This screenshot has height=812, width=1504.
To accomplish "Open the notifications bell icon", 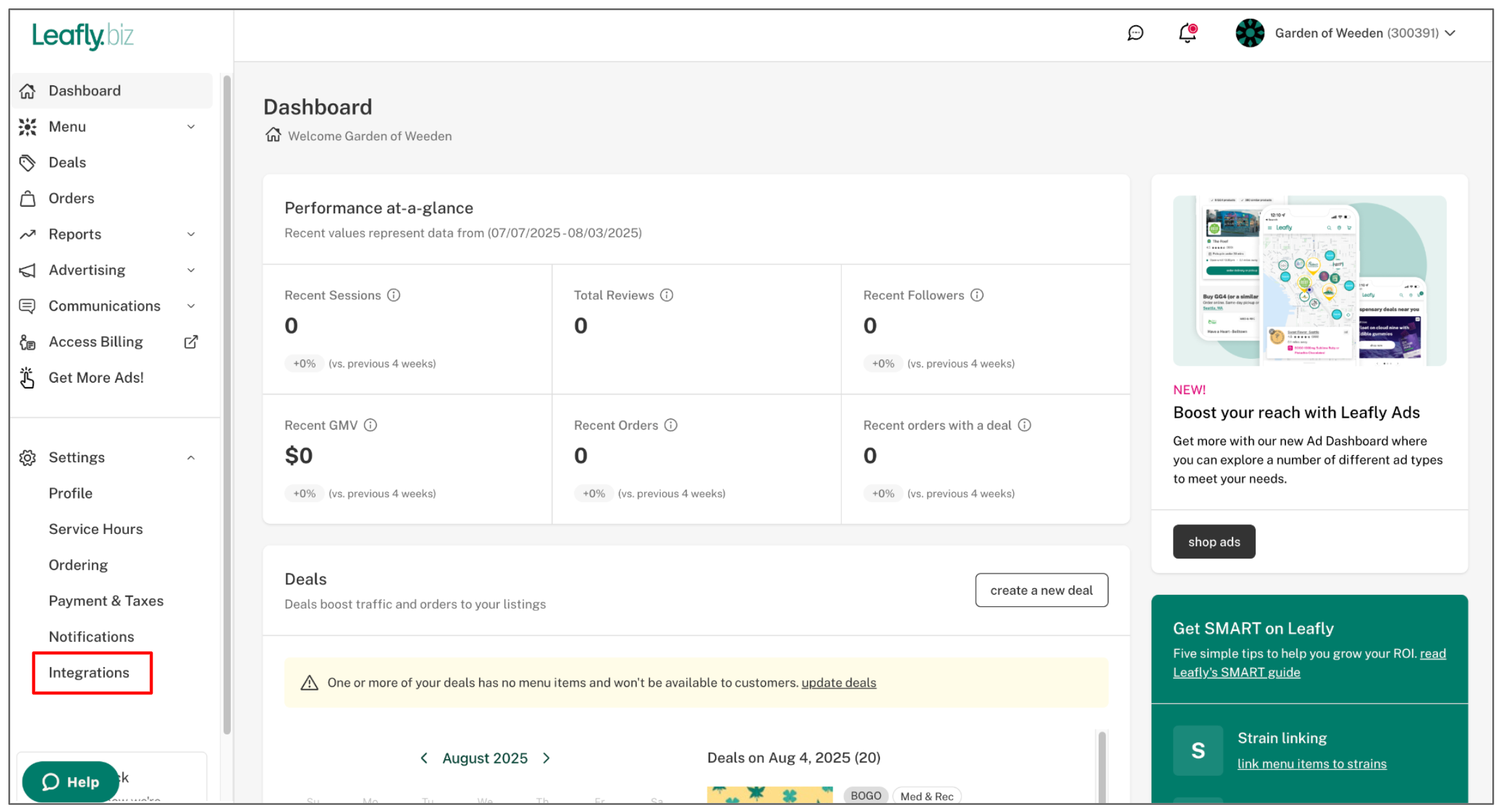I will point(1187,33).
